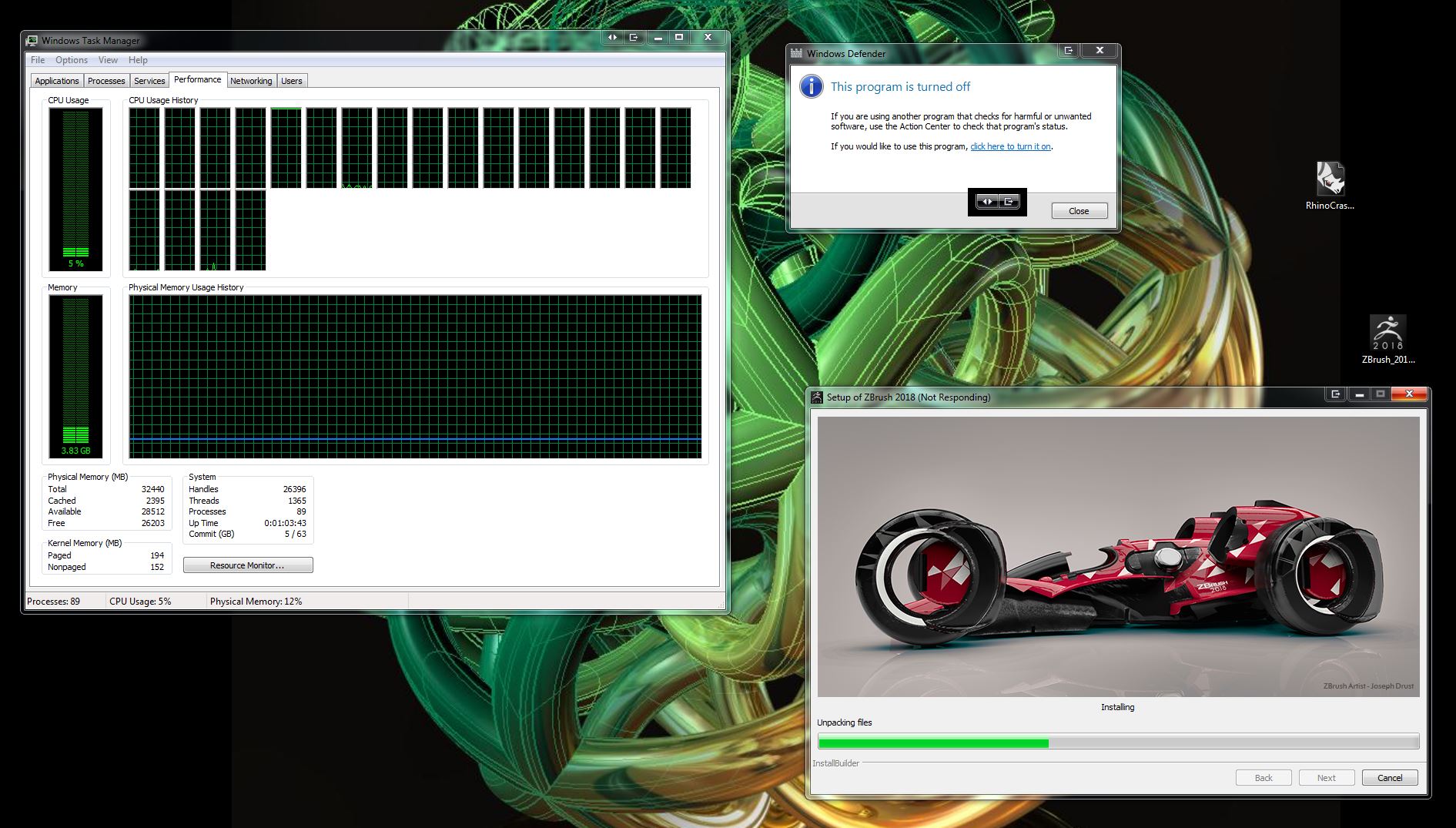Click the Available memory value 28512
This screenshot has width=1456, height=828.
[152, 511]
